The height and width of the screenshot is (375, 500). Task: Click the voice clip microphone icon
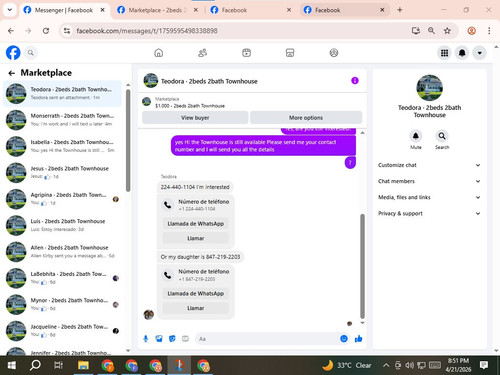coord(146,339)
